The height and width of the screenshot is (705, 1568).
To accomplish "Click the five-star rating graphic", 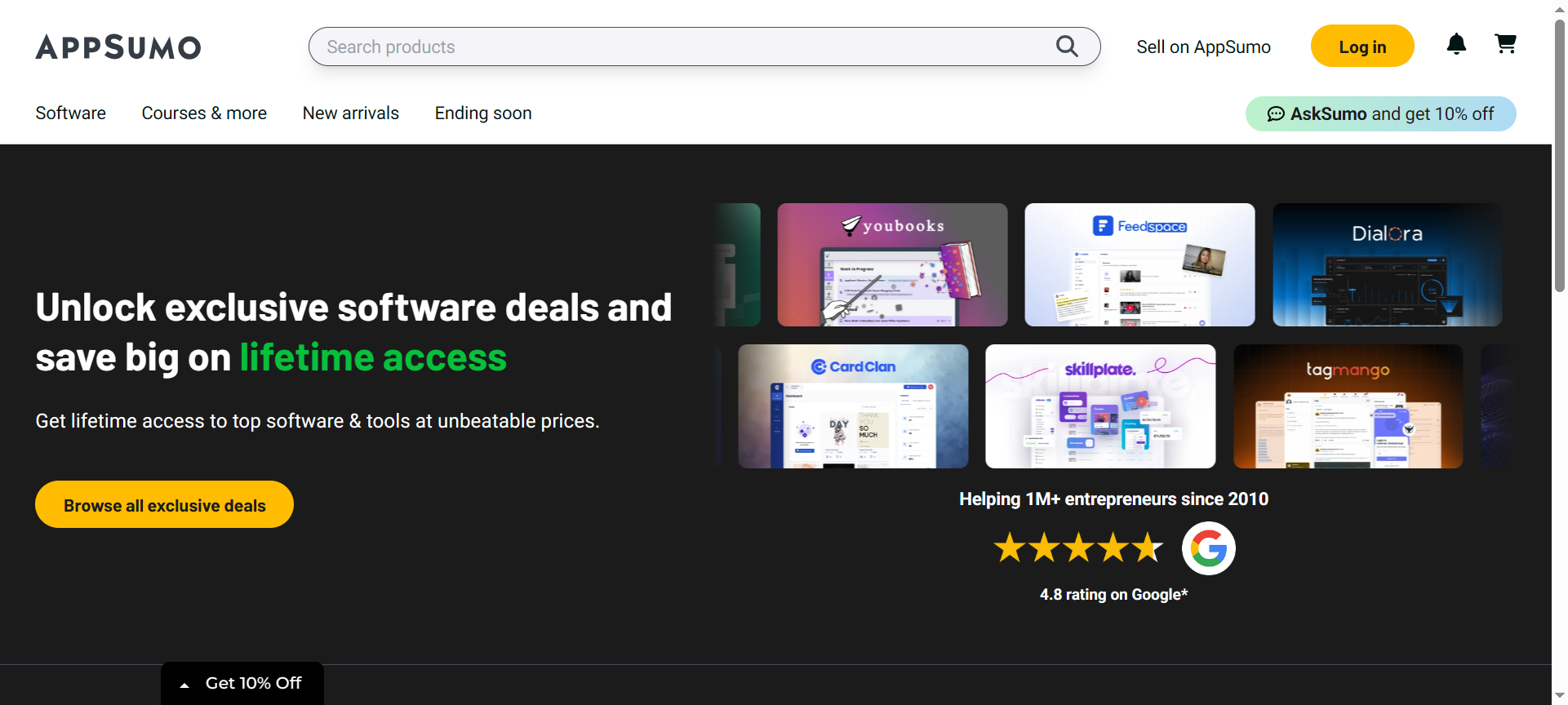I will point(1078,548).
